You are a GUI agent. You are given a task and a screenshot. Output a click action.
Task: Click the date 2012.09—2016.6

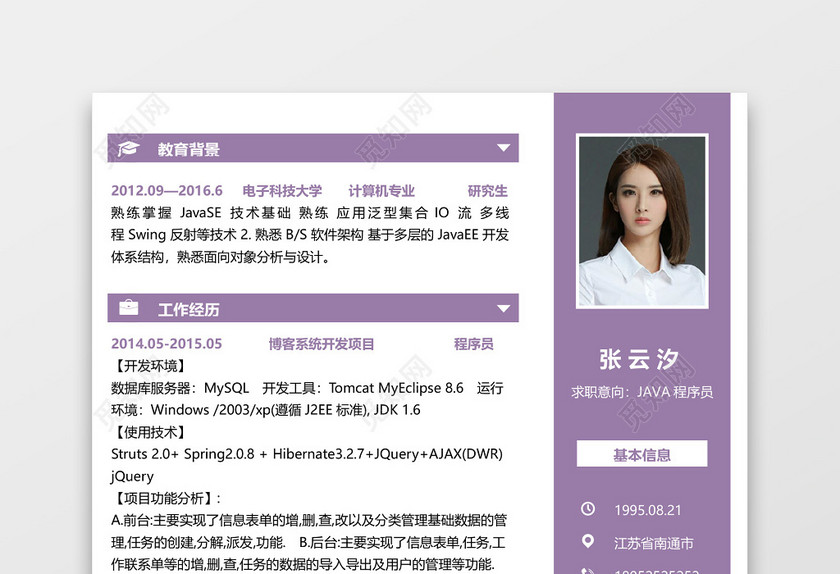(167, 191)
